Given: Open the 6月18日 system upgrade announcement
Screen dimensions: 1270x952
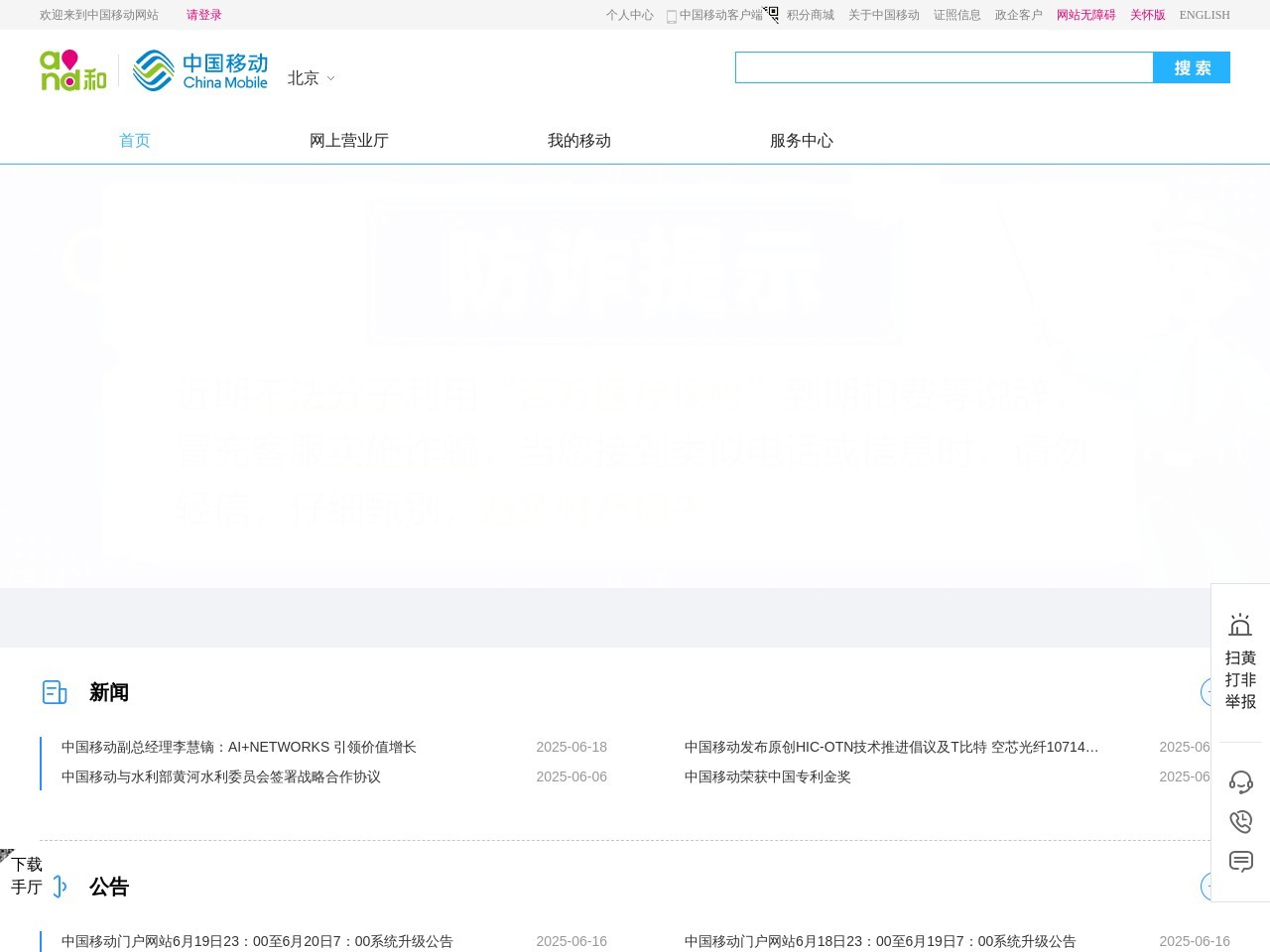Looking at the screenshot, I should click(880, 941).
